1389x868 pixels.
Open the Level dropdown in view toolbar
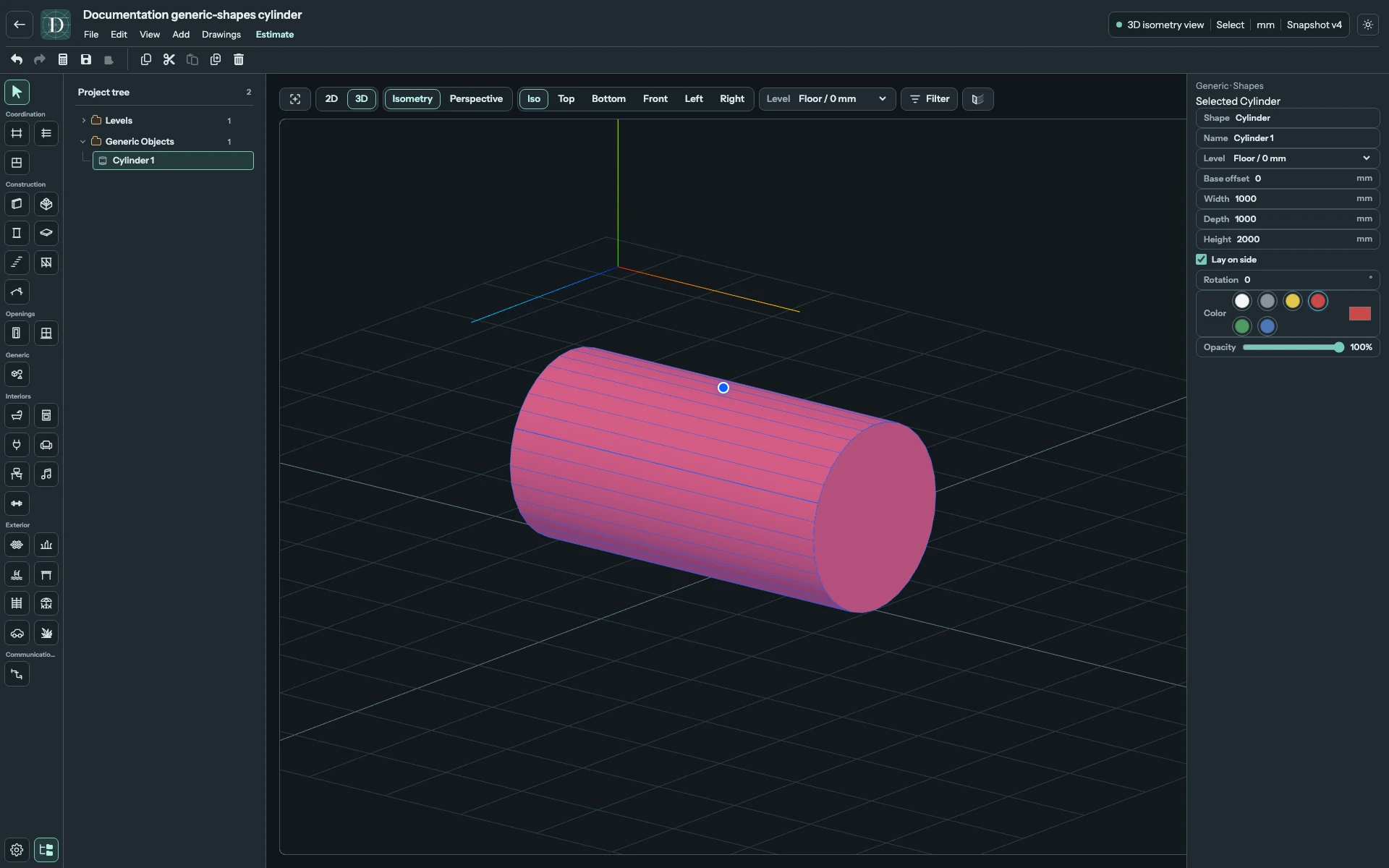coord(828,99)
